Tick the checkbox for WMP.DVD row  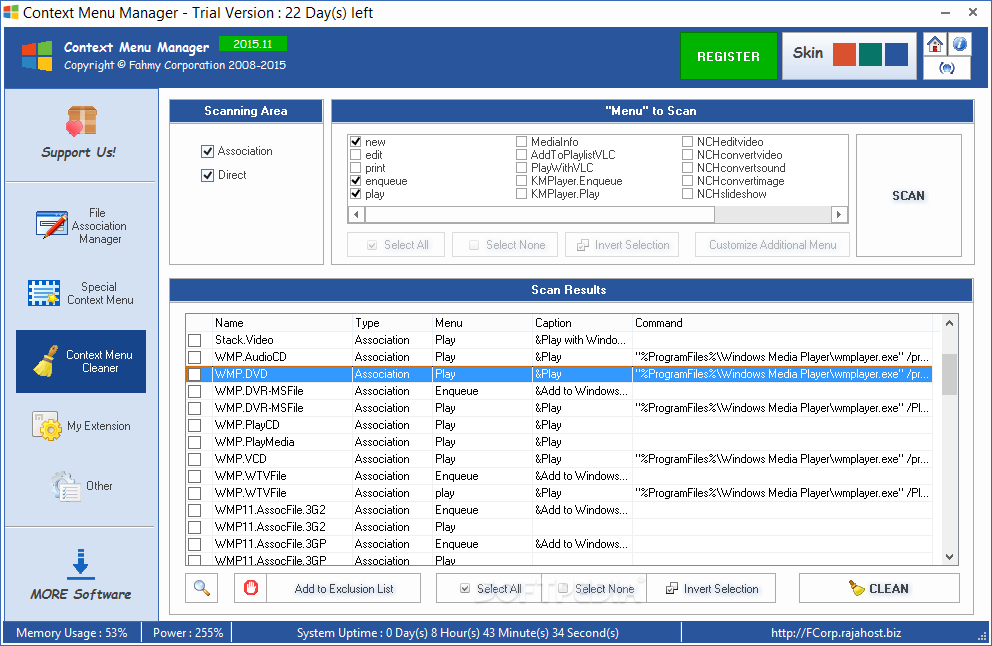(195, 374)
